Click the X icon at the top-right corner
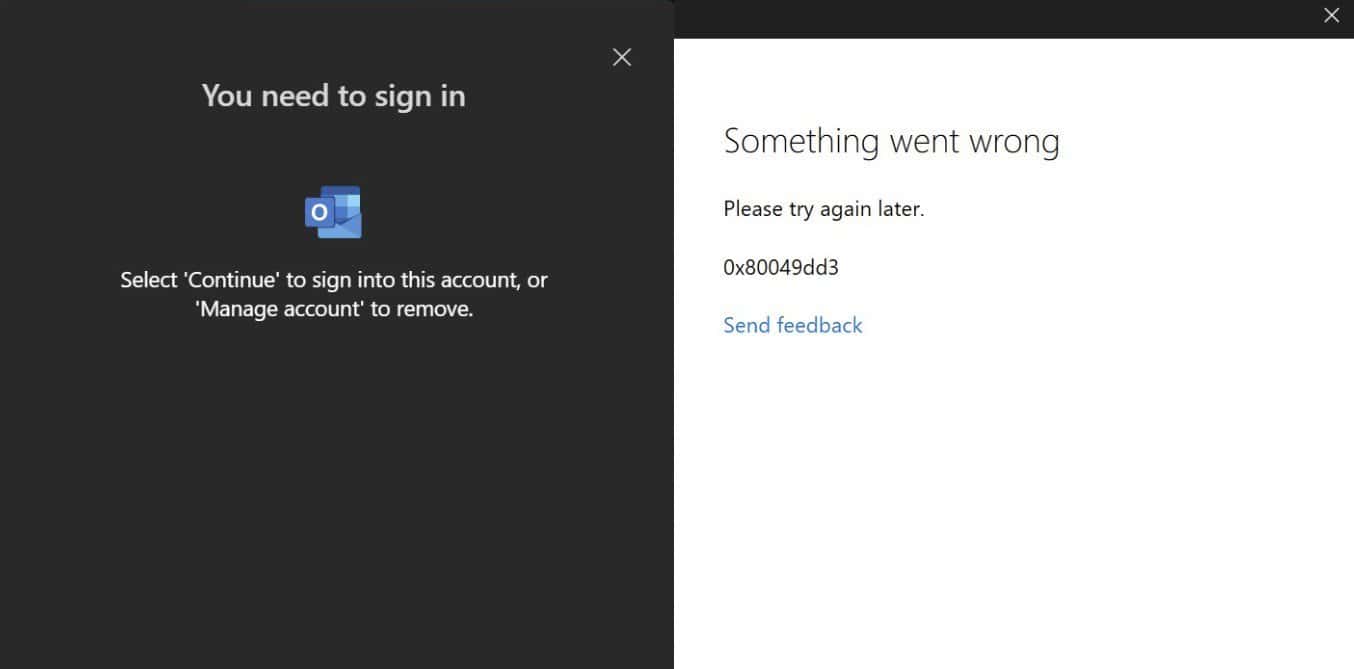The width and height of the screenshot is (1354, 669). click(1331, 15)
